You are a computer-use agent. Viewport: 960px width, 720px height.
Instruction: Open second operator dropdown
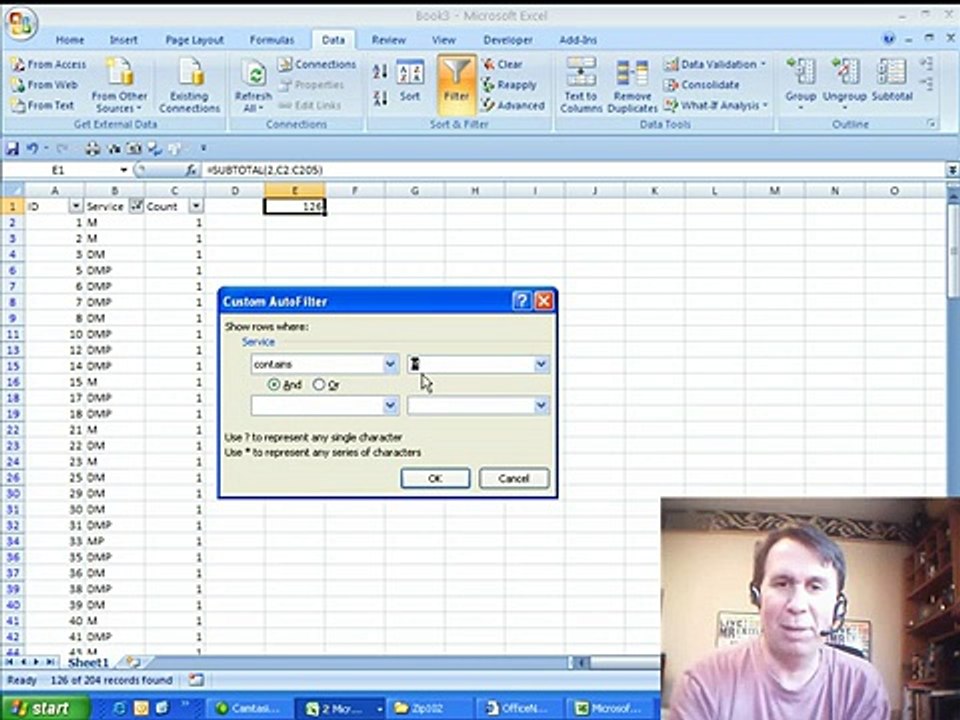point(390,405)
